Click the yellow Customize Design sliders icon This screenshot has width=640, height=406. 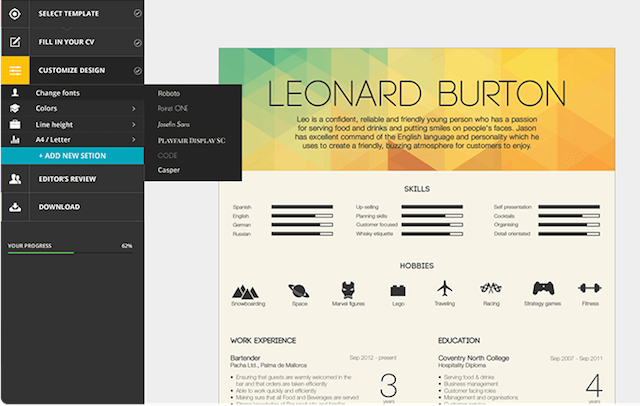pos(16,71)
